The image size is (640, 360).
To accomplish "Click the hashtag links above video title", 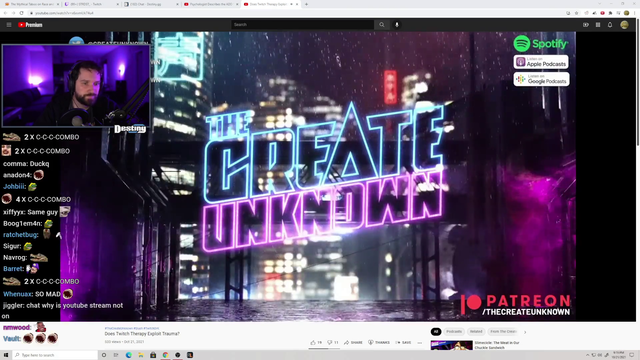I will pos(132,328).
